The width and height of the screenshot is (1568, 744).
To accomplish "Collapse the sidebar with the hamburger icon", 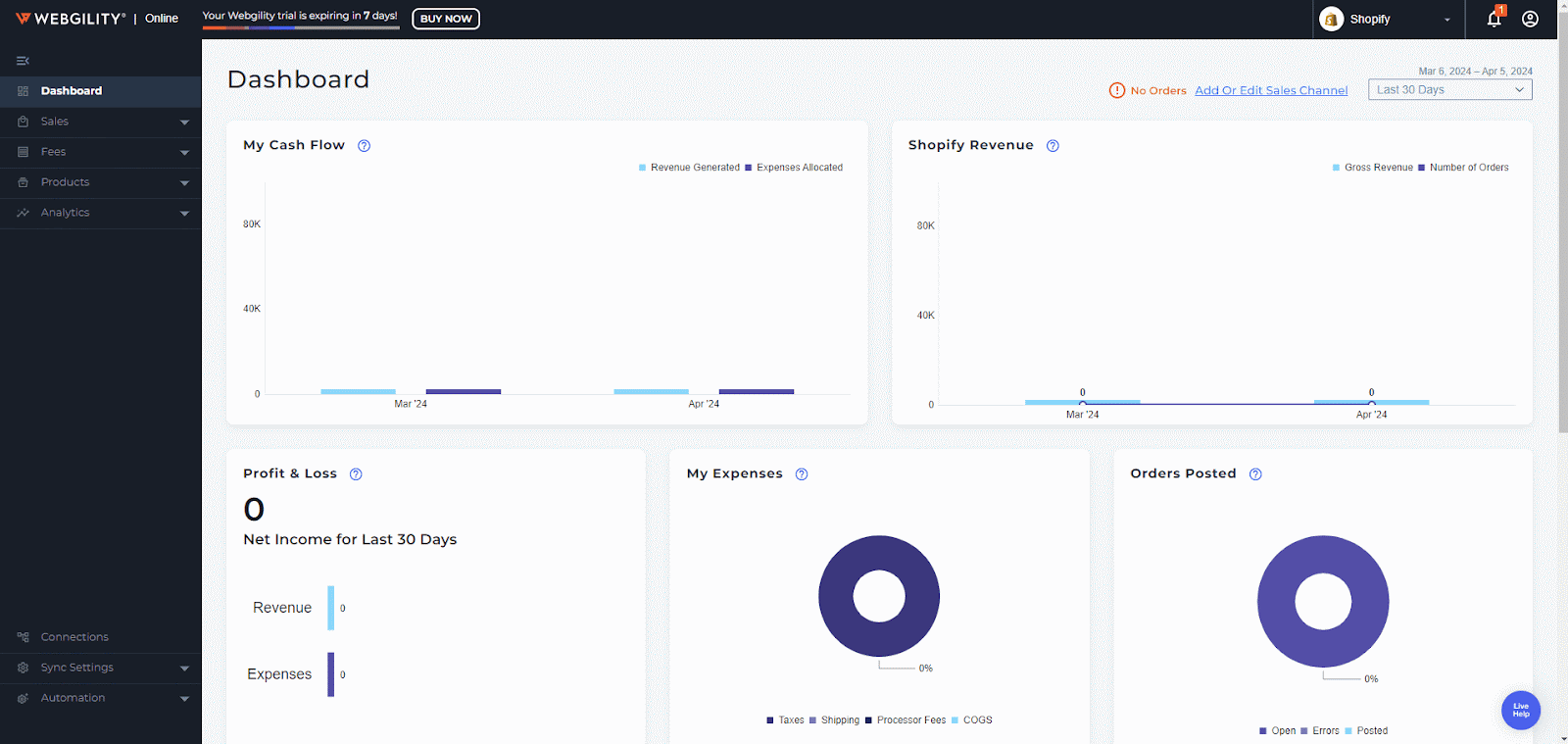I will (x=23, y=61).
